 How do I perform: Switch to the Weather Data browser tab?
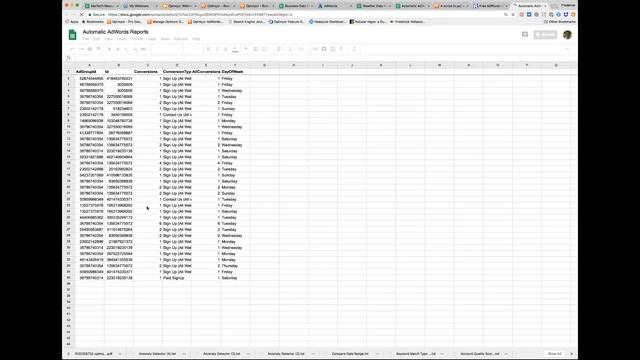(373, 6)
